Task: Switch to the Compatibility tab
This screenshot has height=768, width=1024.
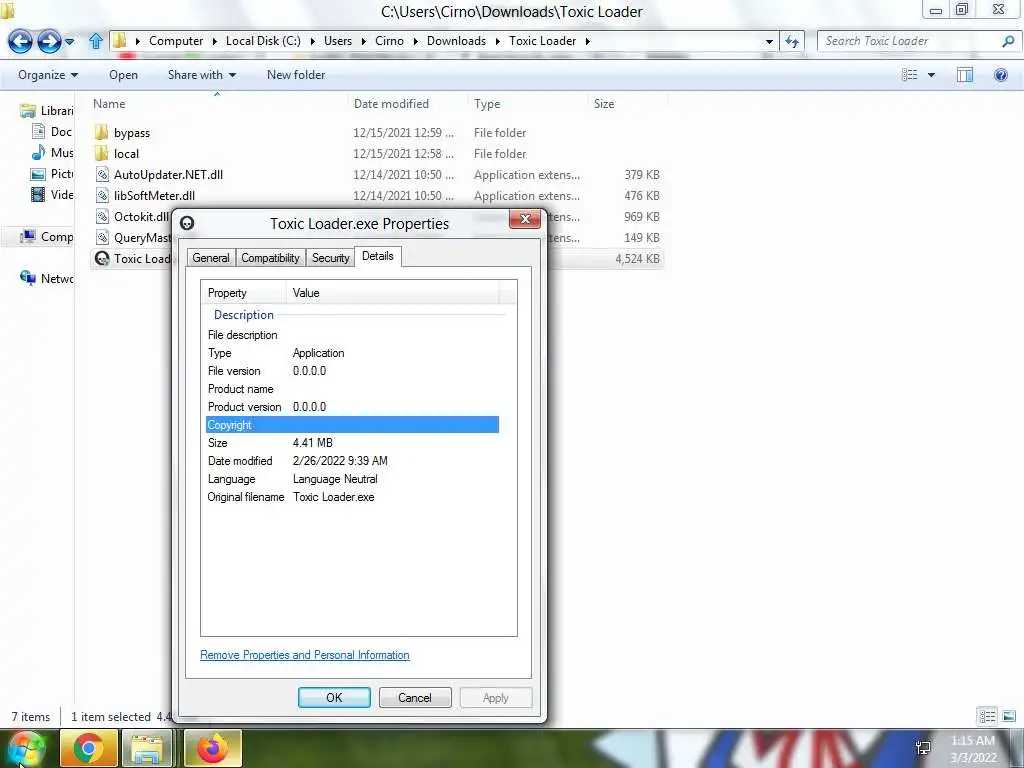Action: 270,258
